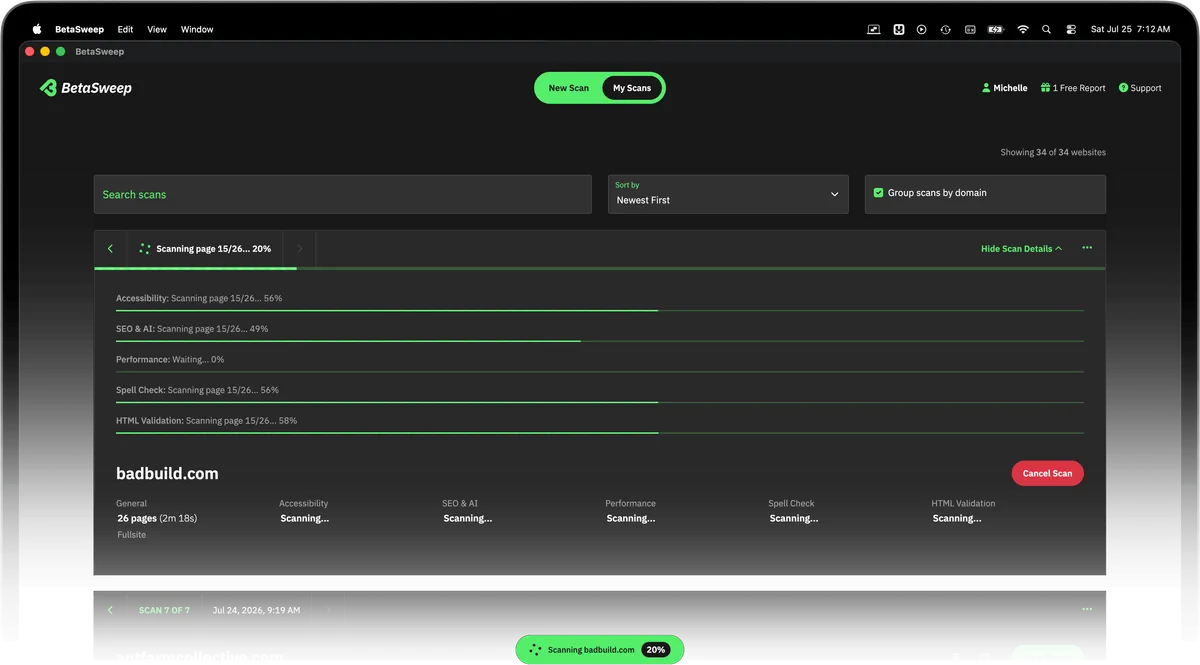
Task: Click Scanning... under SEO & AI column
Action: (468, 519)
